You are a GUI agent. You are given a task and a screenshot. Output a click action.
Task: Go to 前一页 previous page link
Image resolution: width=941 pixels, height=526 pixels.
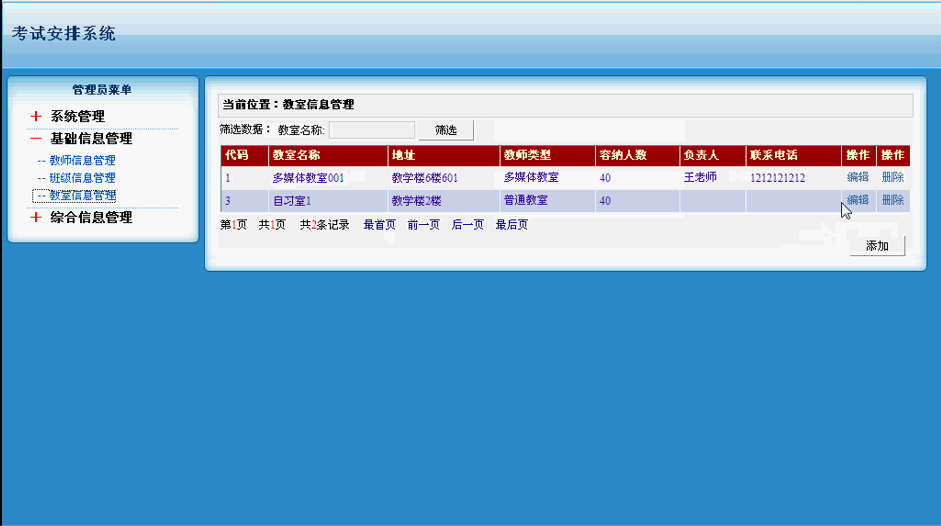point(423,225)
